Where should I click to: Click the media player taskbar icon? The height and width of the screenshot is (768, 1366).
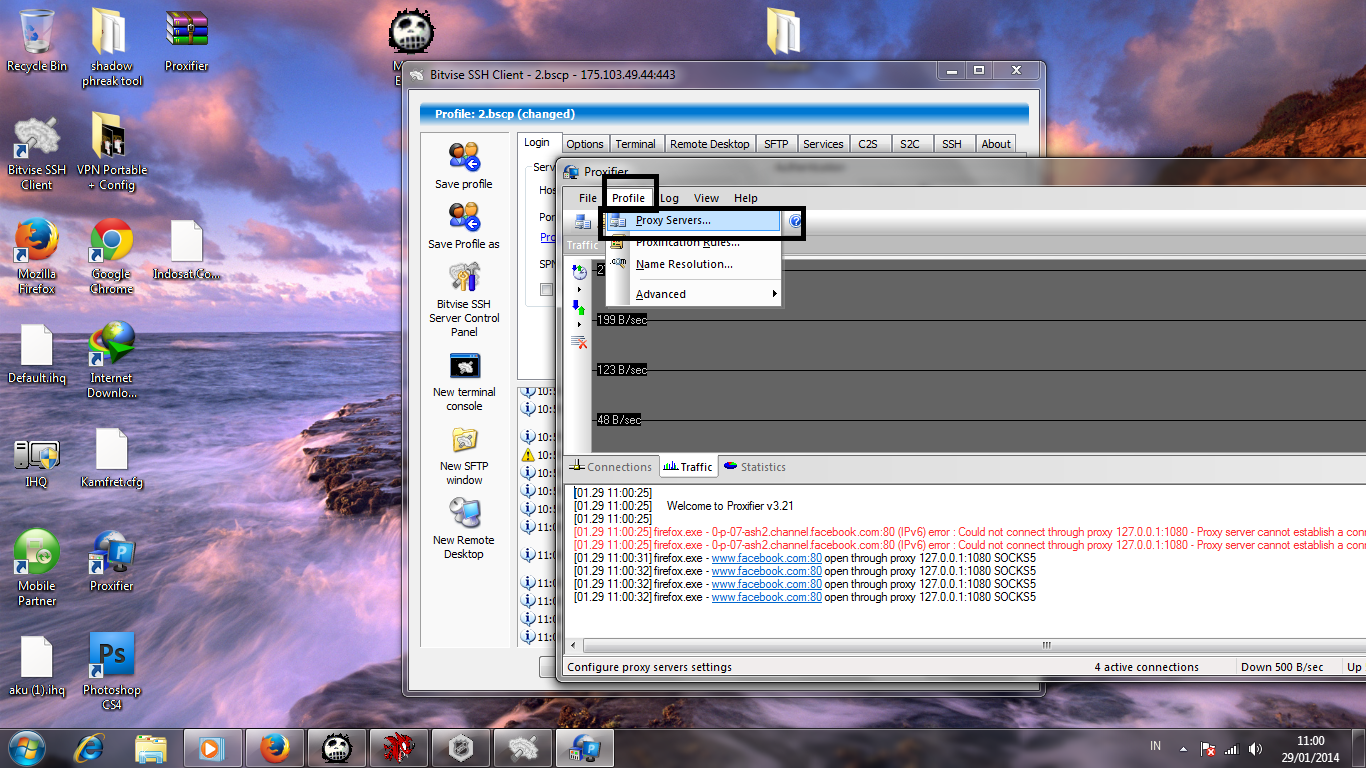click(x=211, y=748)
